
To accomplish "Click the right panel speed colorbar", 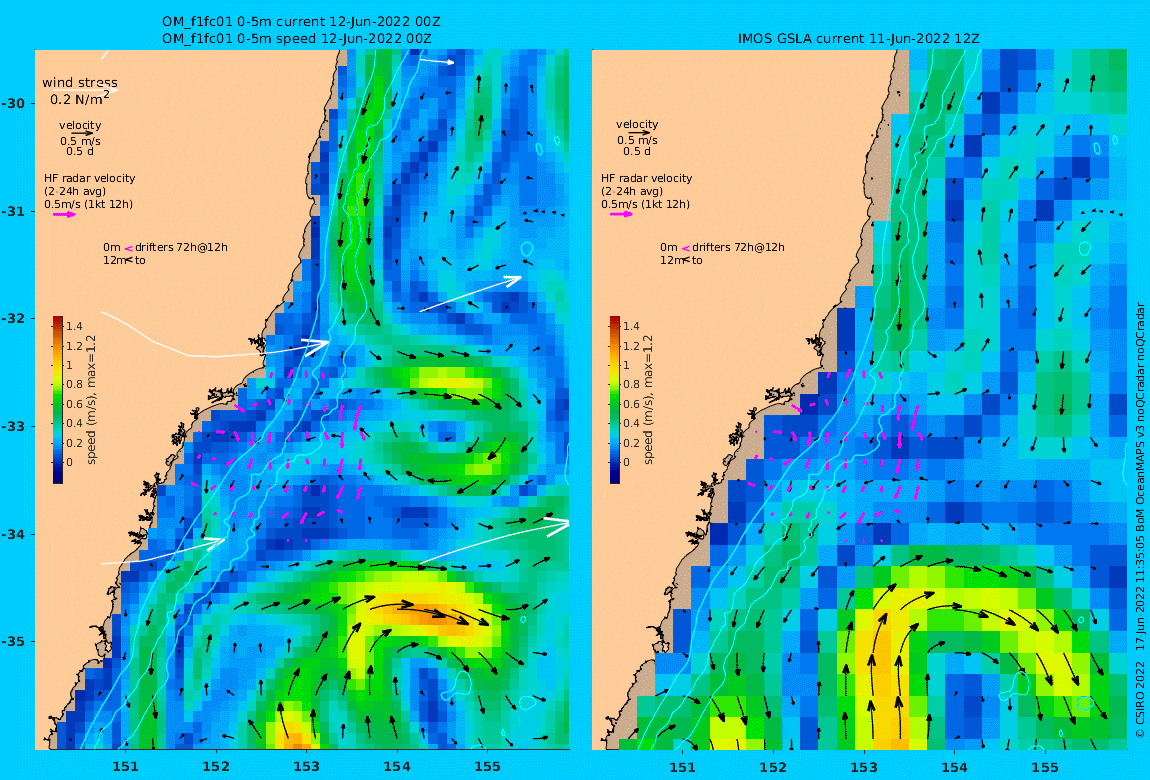I will click(x=615, y=400).
